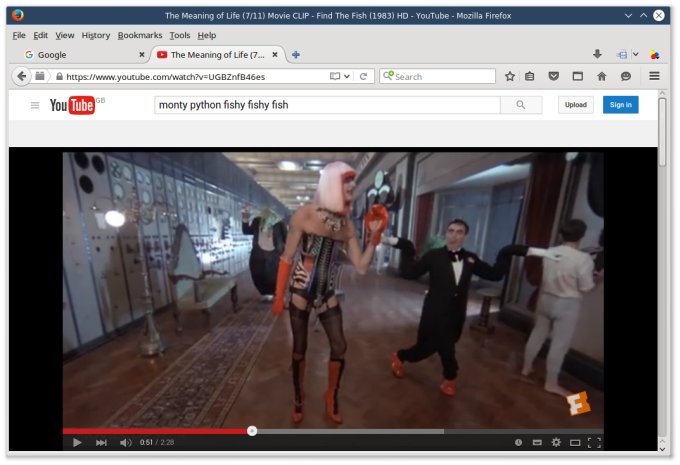Viewport: 680px width, 465px height.
Task: Click the orange F watermark link in the video
Action: (579, 403)
